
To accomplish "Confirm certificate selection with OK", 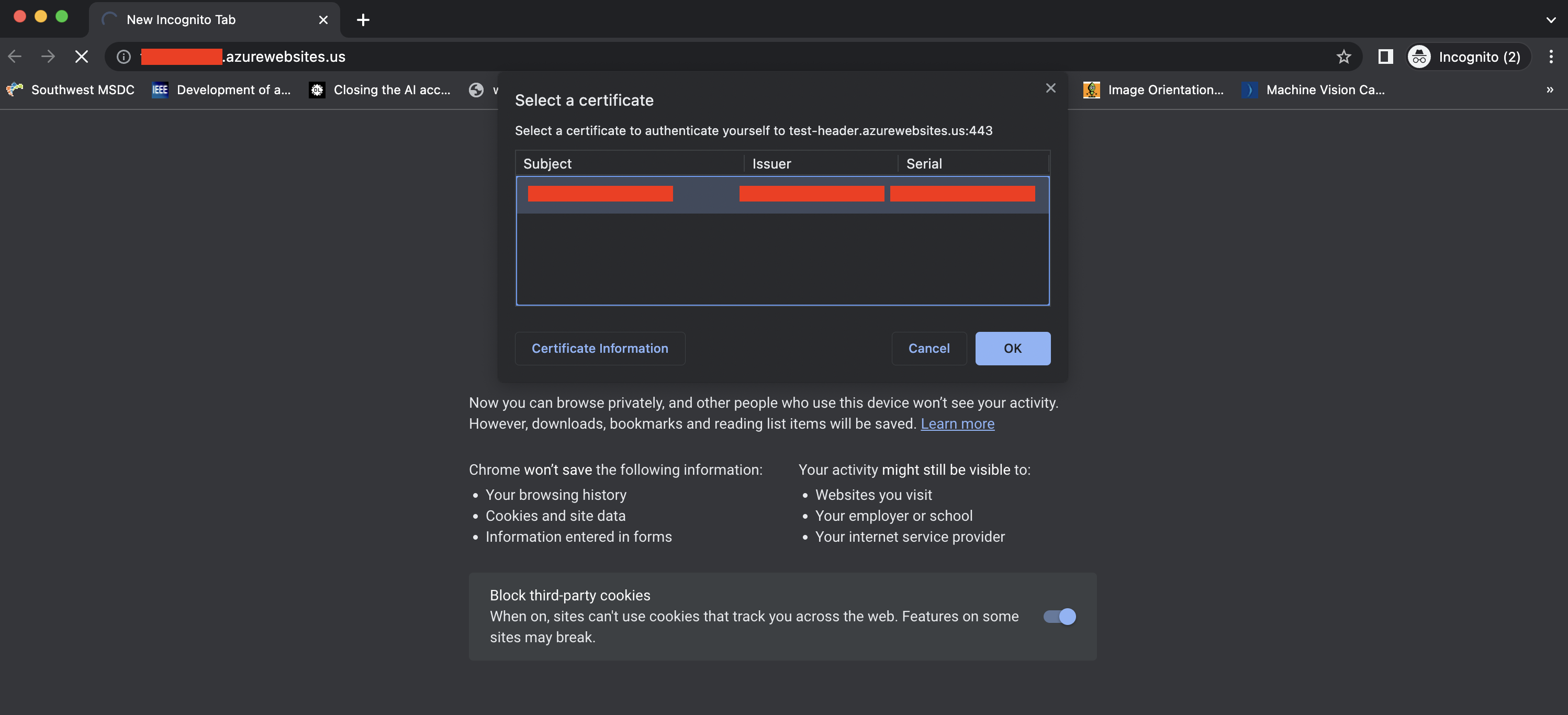I will coord(1012,348).
